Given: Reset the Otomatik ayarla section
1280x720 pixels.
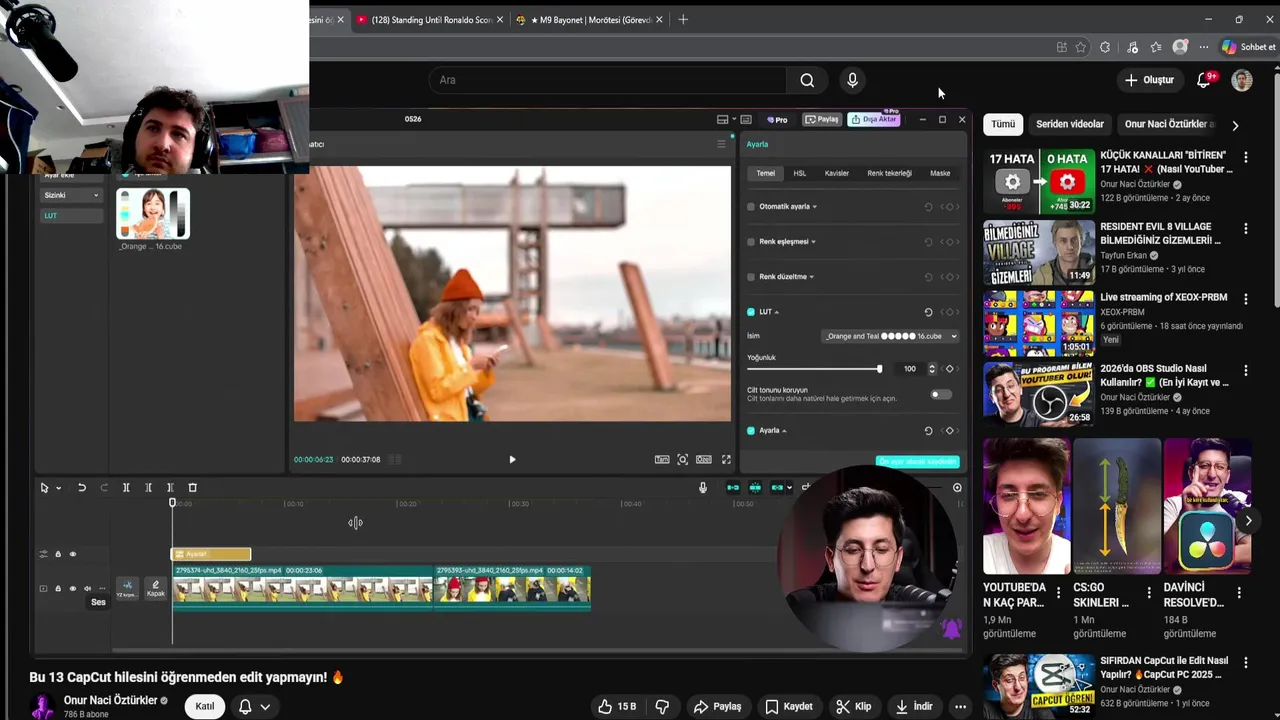Looking at the screenshot, I should [928, 207].
